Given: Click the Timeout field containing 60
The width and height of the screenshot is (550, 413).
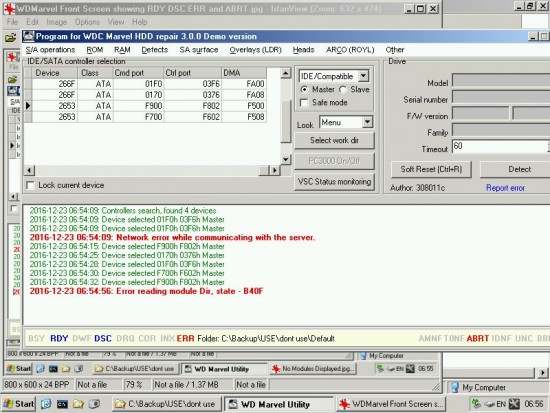Looking at the screenshot, I should point(500,146).
